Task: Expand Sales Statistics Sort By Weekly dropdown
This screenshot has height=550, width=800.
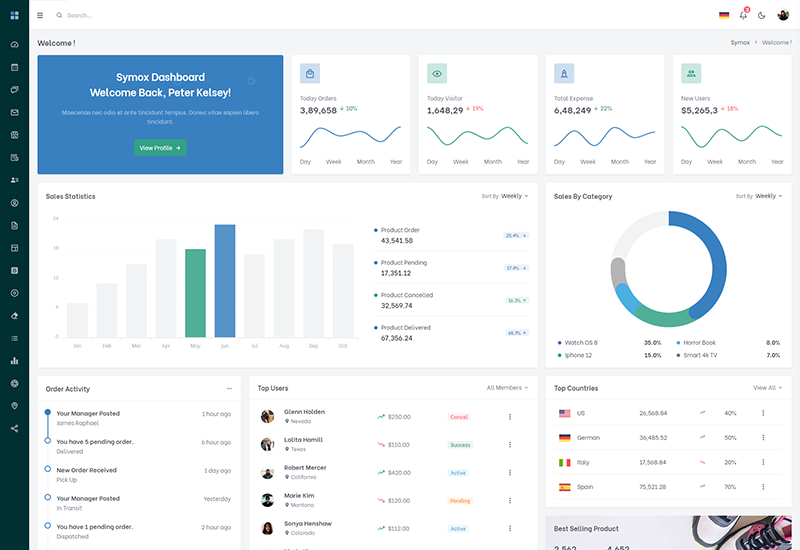Action: (x=514, y=196)
